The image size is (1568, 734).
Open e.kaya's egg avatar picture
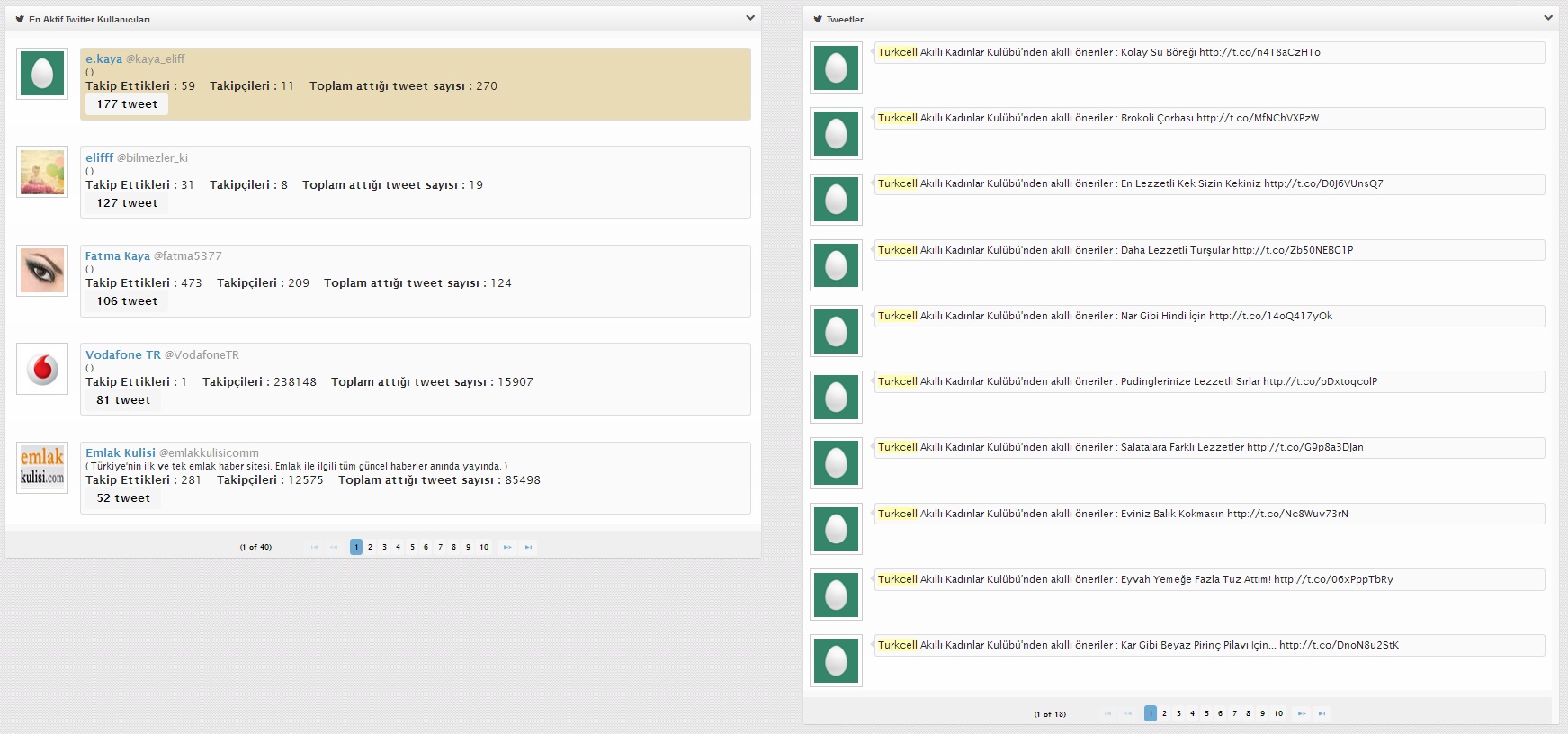click(x=42, y=74)
